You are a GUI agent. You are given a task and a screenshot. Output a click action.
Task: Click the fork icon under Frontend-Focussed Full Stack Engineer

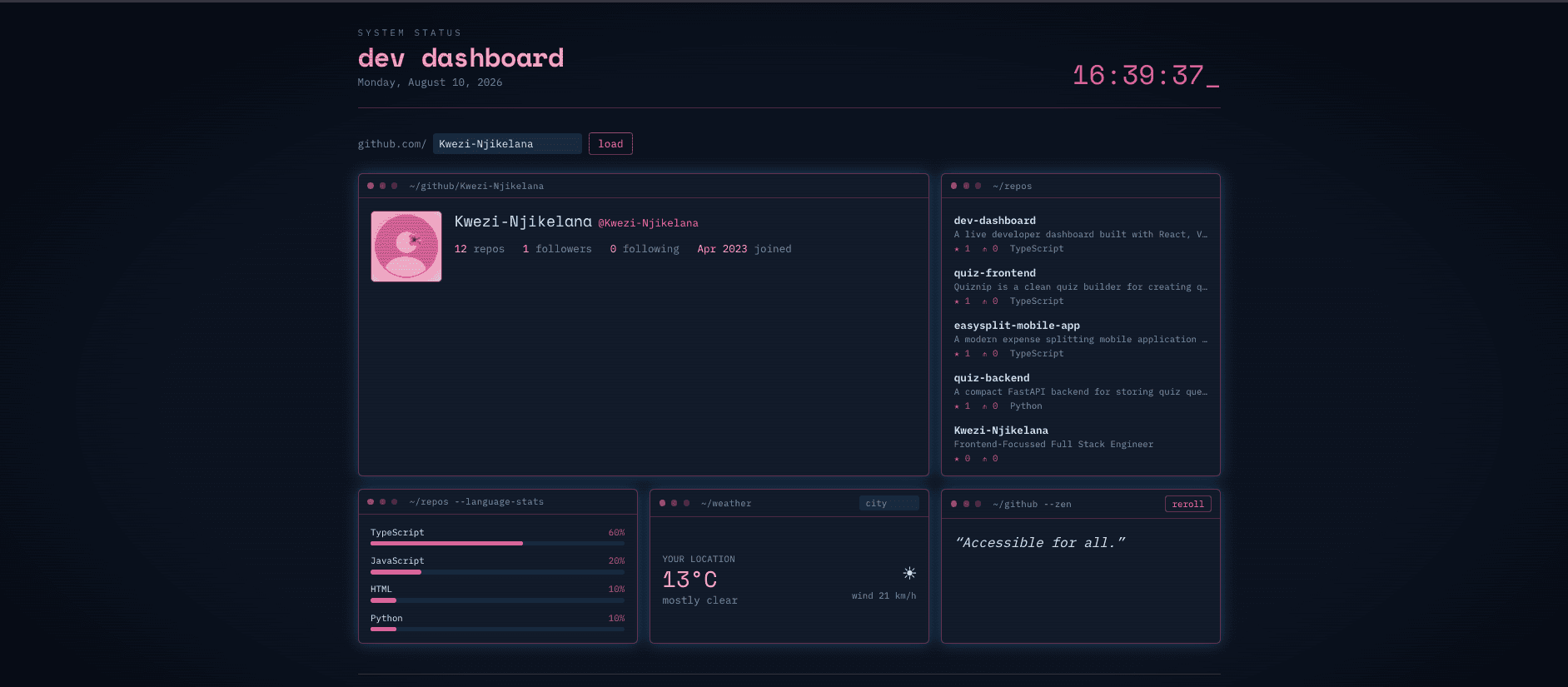tap(984, 459)
